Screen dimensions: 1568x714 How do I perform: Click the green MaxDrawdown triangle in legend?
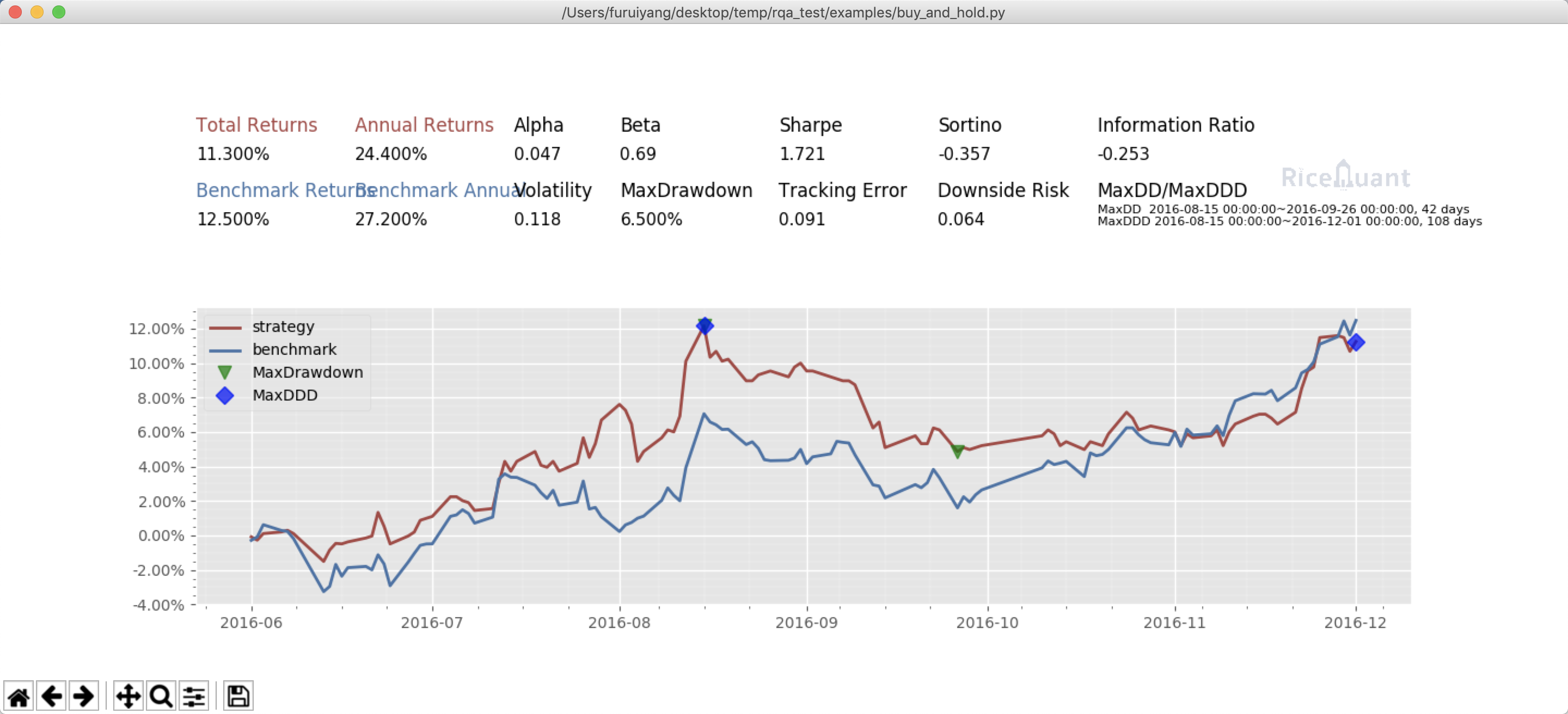coord(225,372)
